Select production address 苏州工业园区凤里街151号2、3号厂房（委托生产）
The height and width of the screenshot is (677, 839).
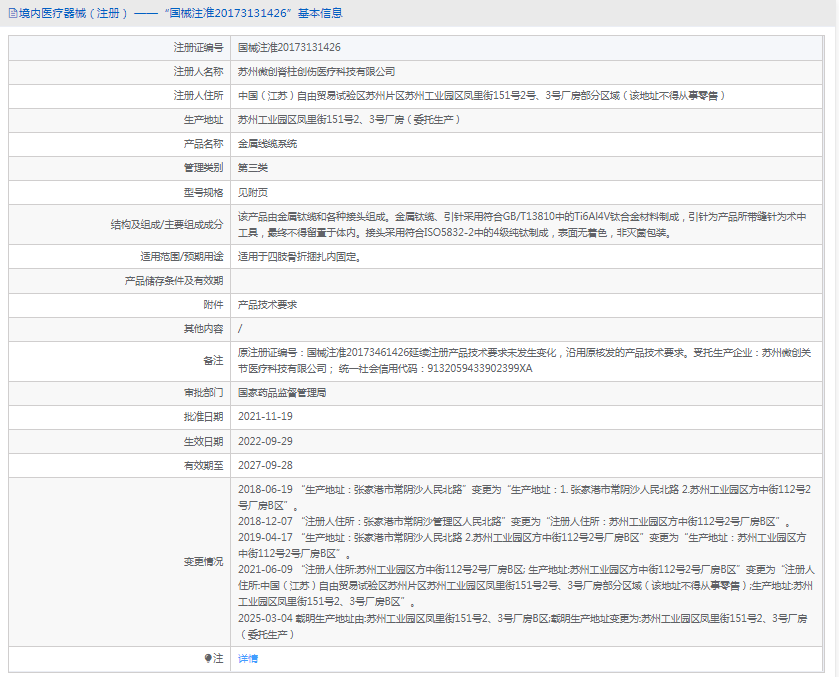tap(349, 120)
